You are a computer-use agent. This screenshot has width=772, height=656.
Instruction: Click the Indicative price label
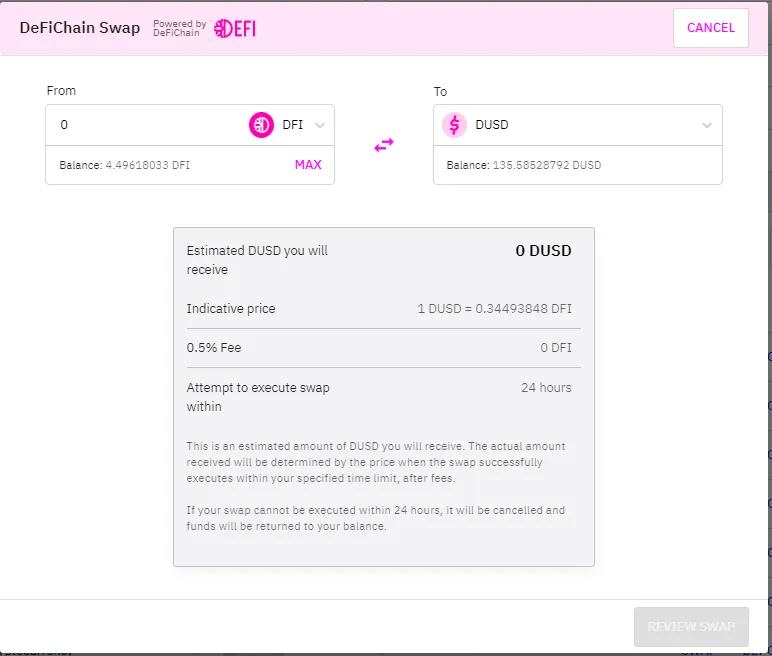(x=230, y=309)
